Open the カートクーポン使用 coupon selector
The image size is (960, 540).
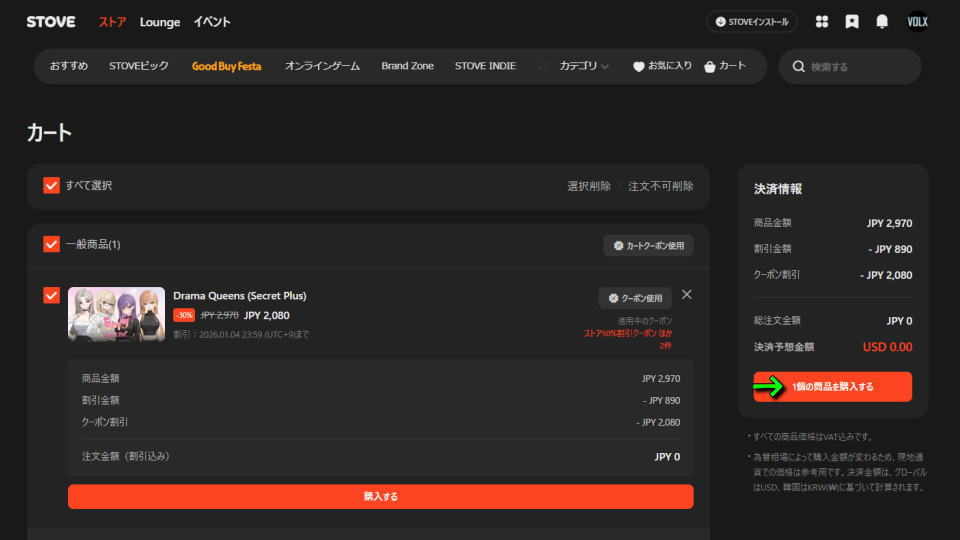coord(648,245)
